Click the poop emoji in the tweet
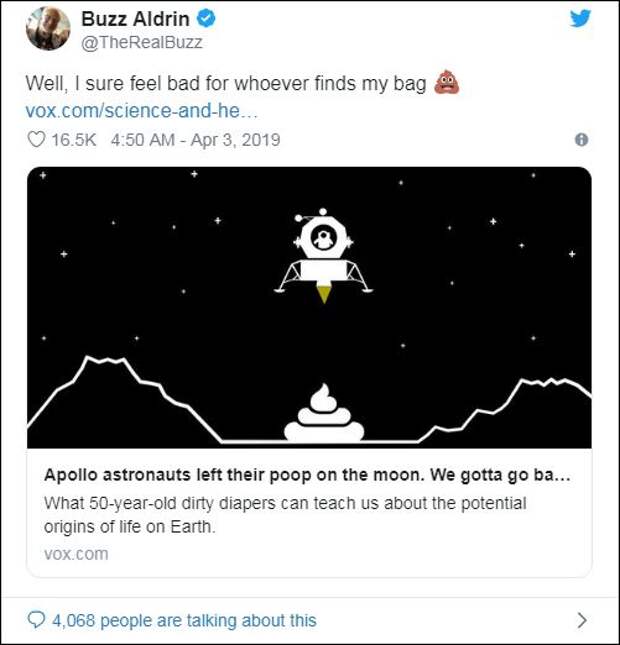The width and height of the screenshot is (620, 645). pos(446,83)
